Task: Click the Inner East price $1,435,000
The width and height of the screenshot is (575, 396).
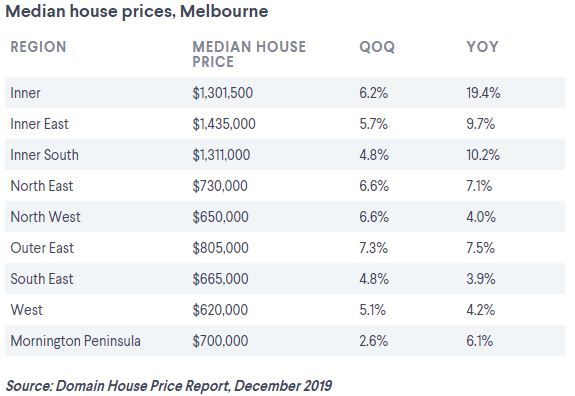Action: 224,124
